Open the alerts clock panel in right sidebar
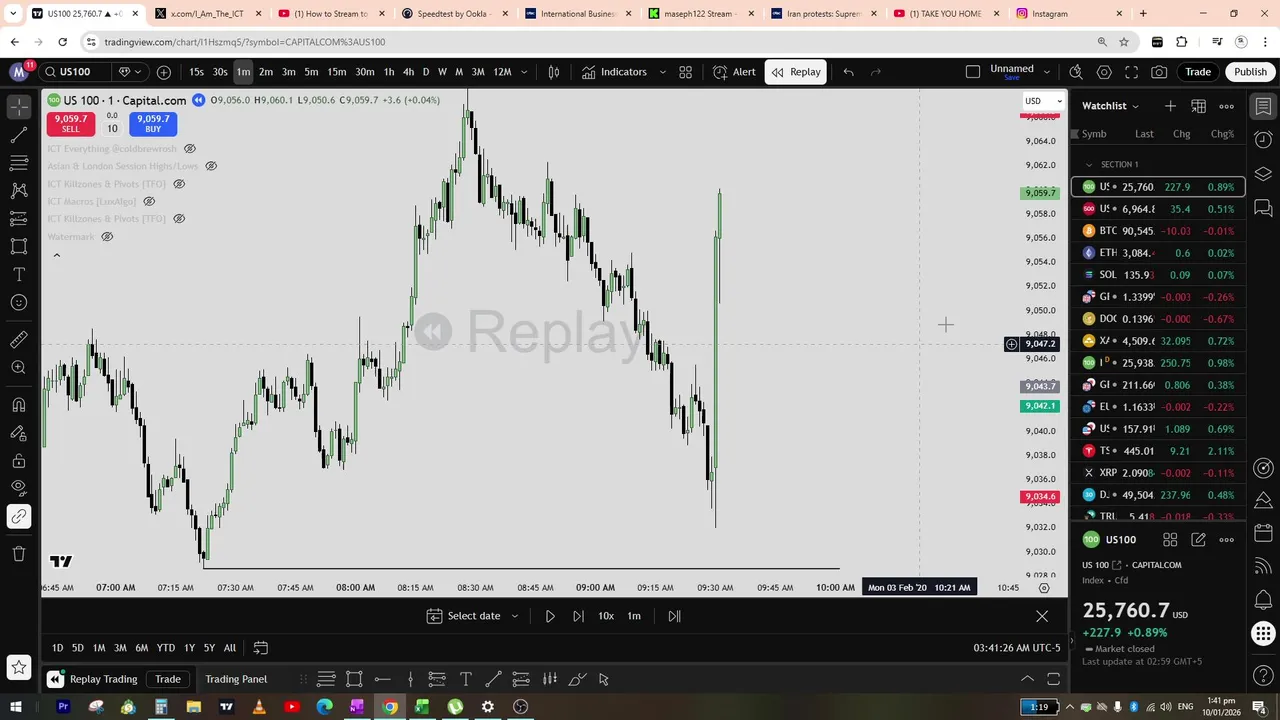 [x=1264, y=140]
